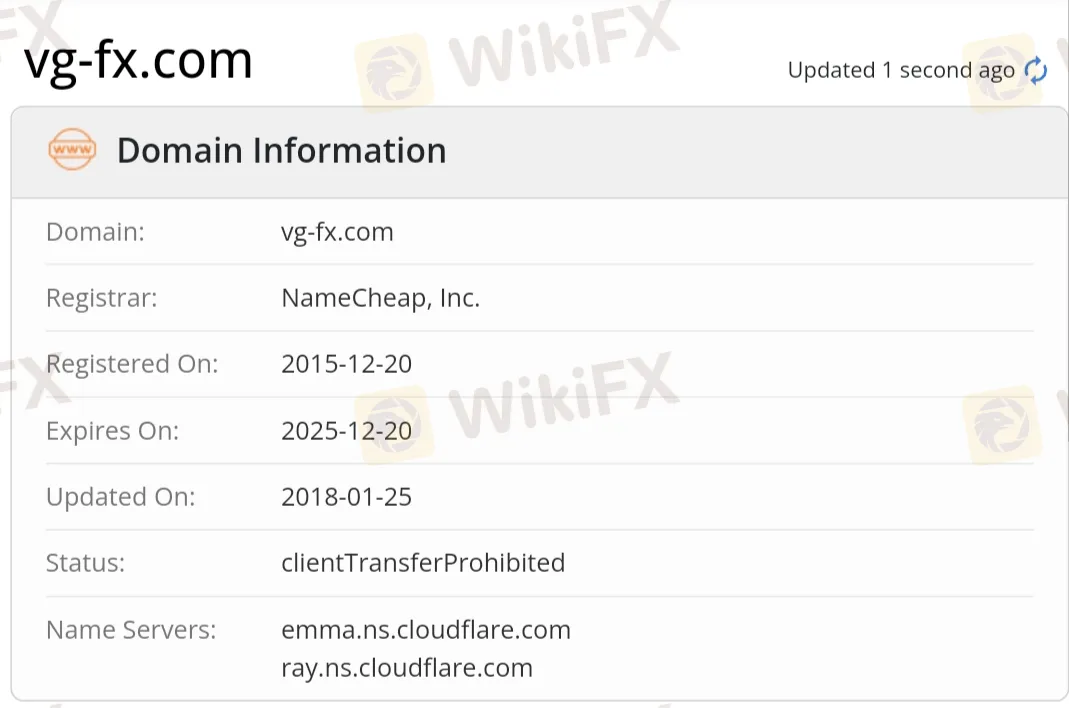Viewport: 1069px width, 708px height.
Task: Click the "Updated On:" field label
Action: 120,497
